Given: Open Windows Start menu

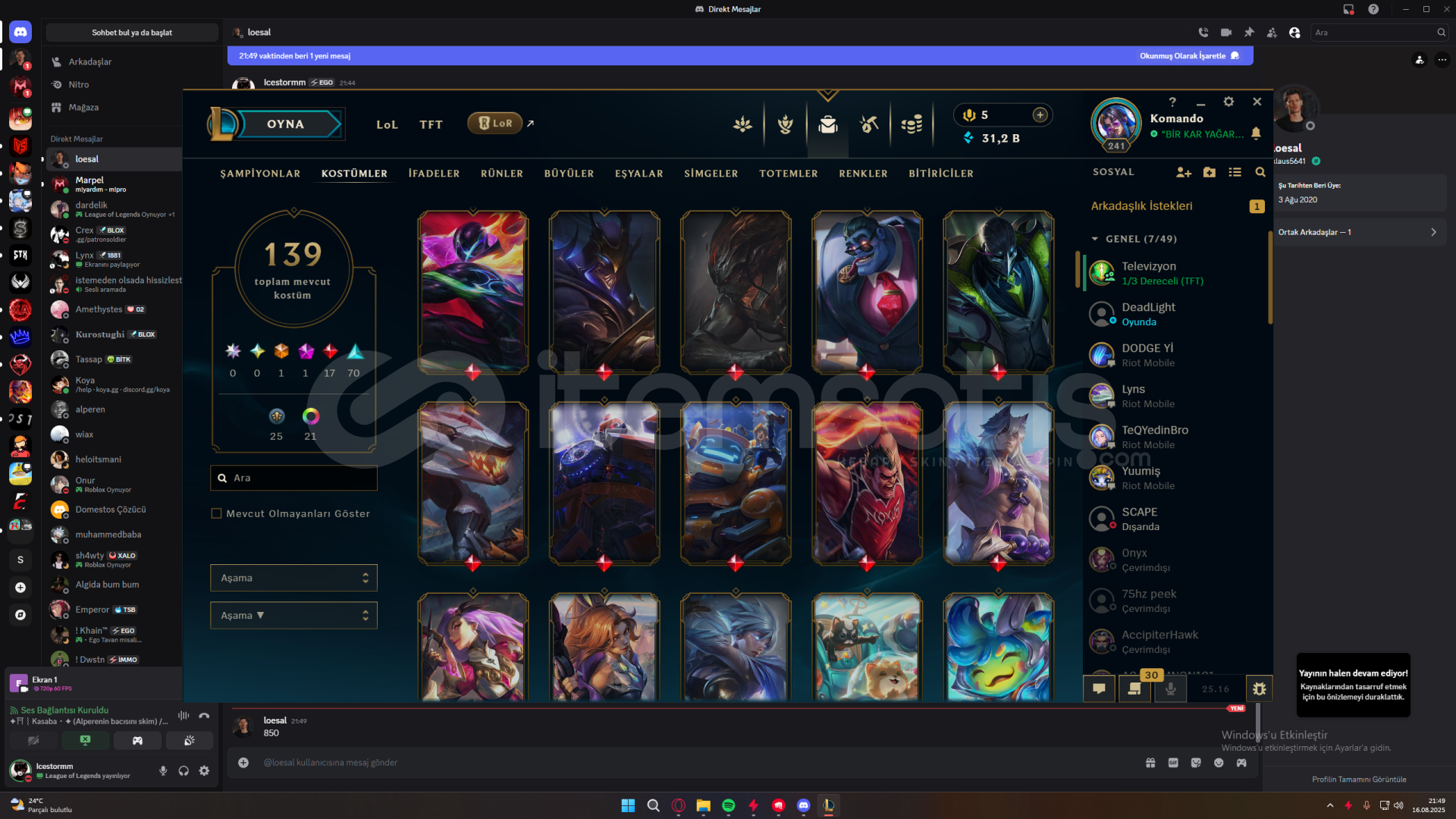Looking at the screenshot, I should pos(628,805).
